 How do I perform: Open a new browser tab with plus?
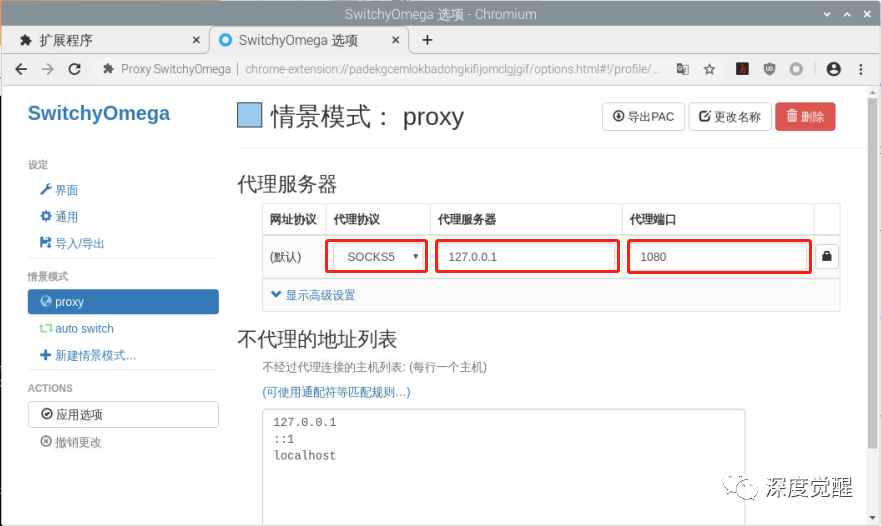[427, 40]
